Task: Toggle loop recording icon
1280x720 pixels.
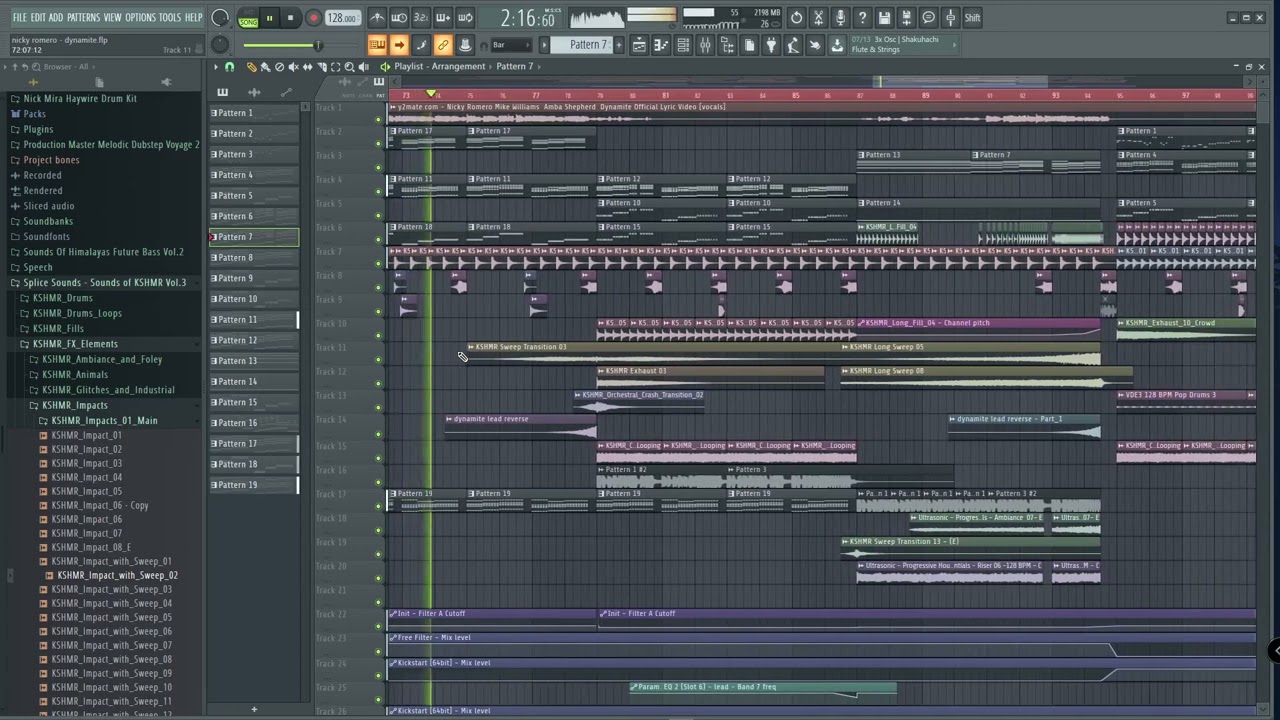Action: pyautogui.click(x=465, y=18)
